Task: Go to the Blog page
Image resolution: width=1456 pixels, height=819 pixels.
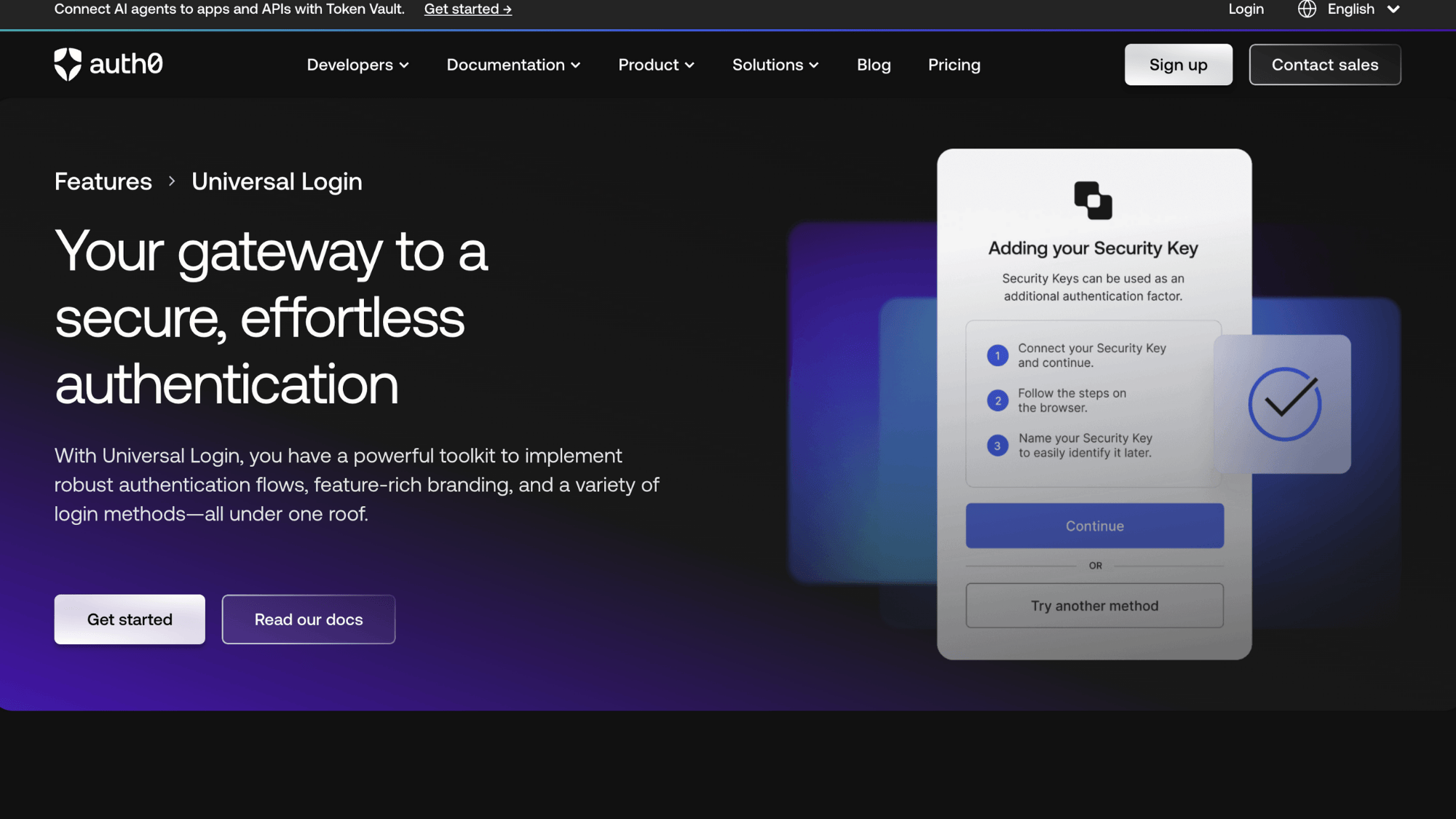Action: [874, 65]
